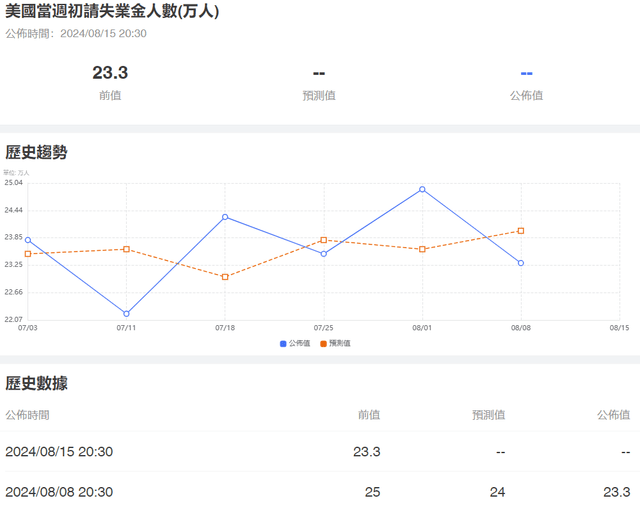Select the orange forecast point at 08/08
Screen dimensions: 640x505
[x=521, y=231]
